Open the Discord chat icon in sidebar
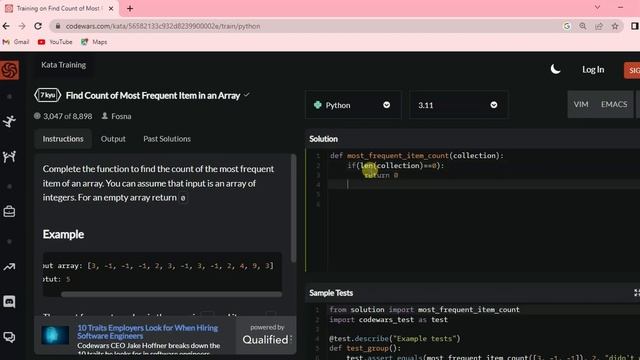 click(9, 302)
